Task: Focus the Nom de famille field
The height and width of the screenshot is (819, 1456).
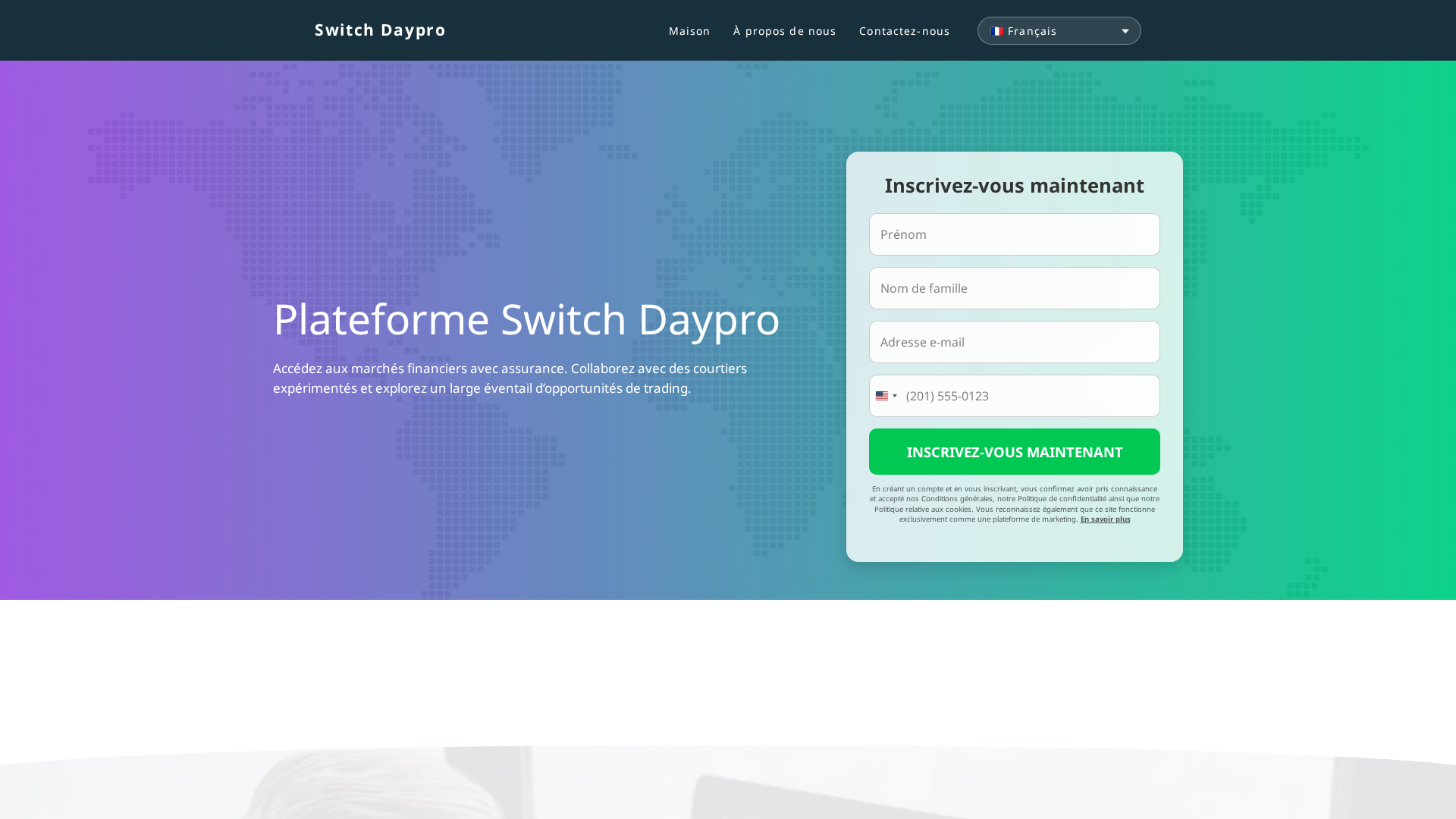Action: tap(1014, 288)
